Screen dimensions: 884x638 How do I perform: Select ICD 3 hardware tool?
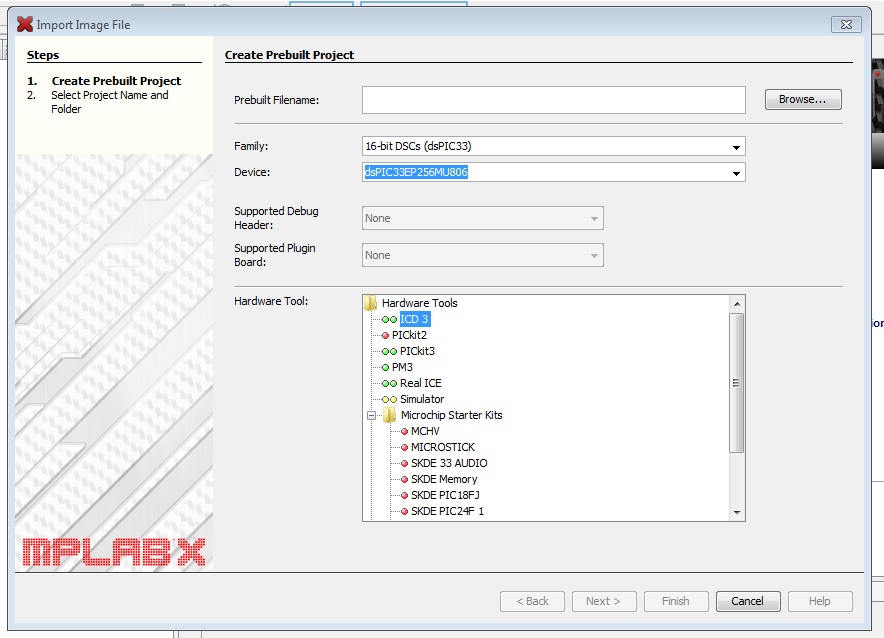coord(414,319)
